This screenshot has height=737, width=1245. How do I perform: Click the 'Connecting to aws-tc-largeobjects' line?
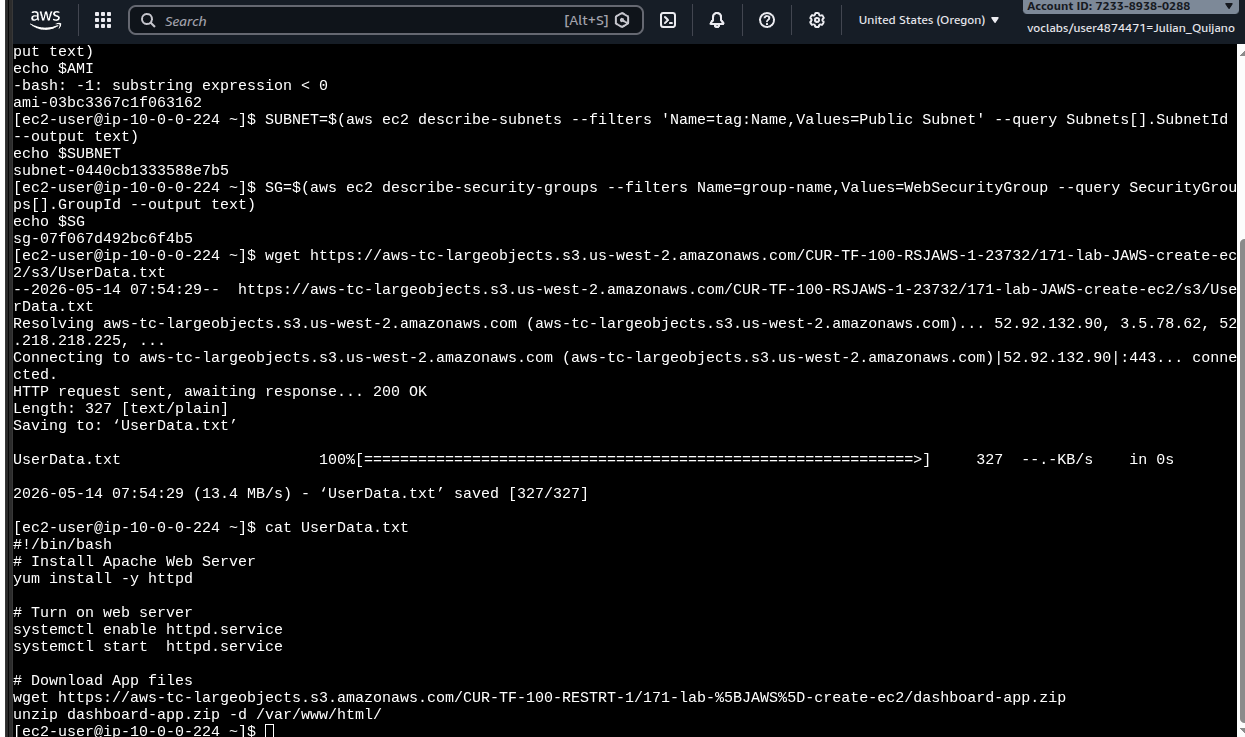coord(625,366)
